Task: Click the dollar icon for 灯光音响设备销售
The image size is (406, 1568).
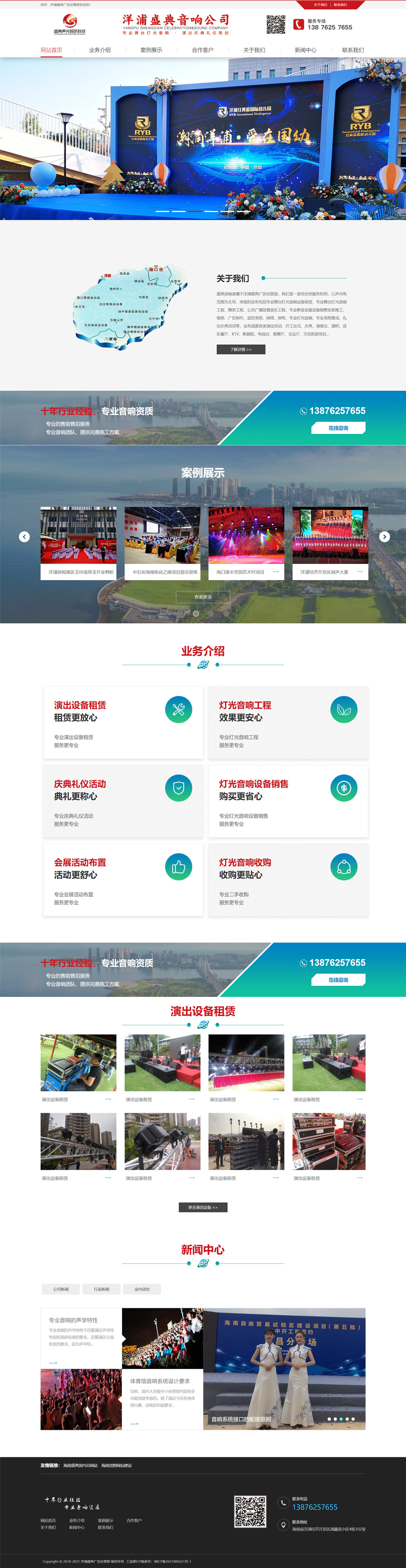Action: pos(343,788)
